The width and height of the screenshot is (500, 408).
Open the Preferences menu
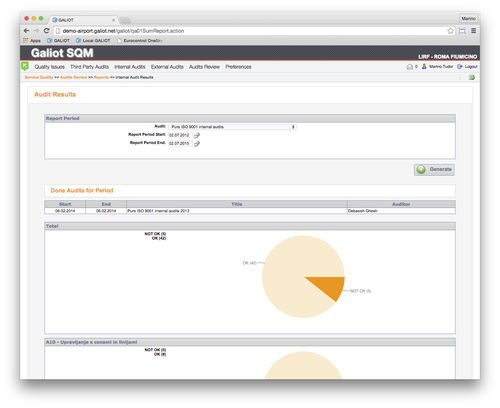[238, 67]
